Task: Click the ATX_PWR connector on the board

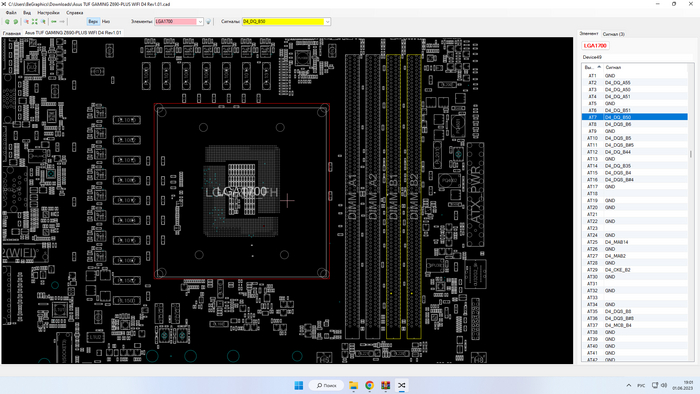Action: point(476,195)
